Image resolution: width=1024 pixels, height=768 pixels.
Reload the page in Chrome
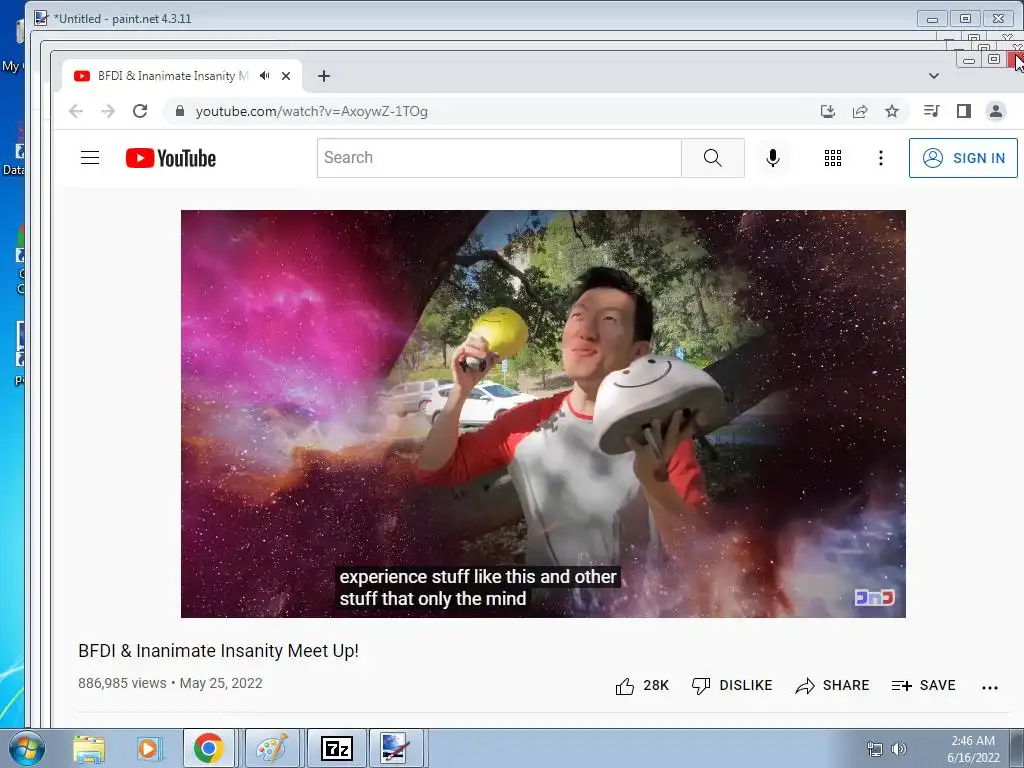click(x=140, y=111)
